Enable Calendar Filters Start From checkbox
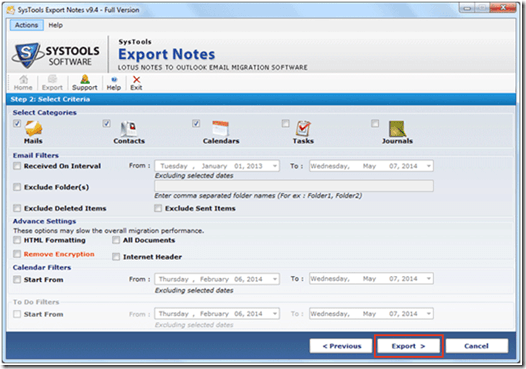This screenshot has width=526, height=369. pos(17,279)
